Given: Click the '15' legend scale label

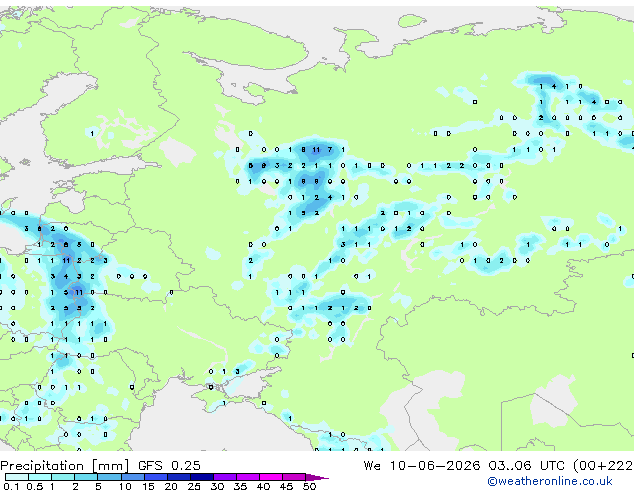Looking at the screenshot, I should (148, 486).
